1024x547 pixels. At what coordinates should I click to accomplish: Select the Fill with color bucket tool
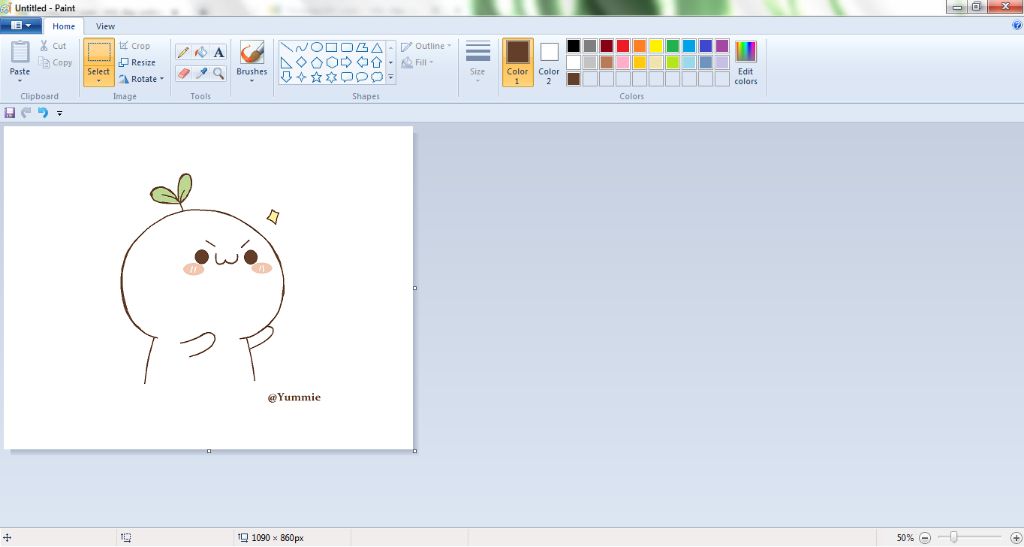tap(201, 53)
